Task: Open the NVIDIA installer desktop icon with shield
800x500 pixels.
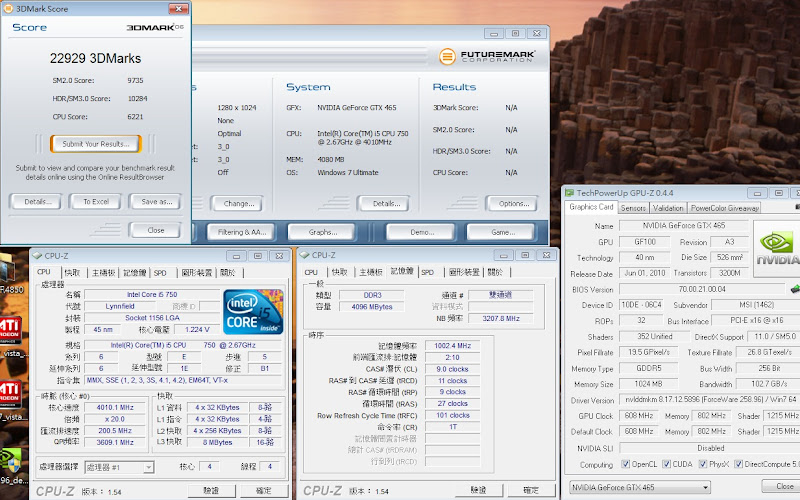Action: tap(10, 460)
